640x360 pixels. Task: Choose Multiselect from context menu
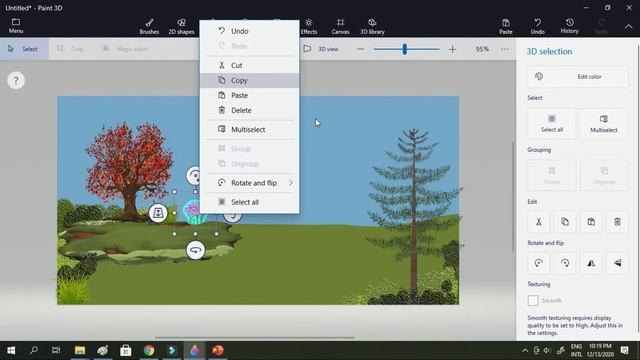pos(249,130)
